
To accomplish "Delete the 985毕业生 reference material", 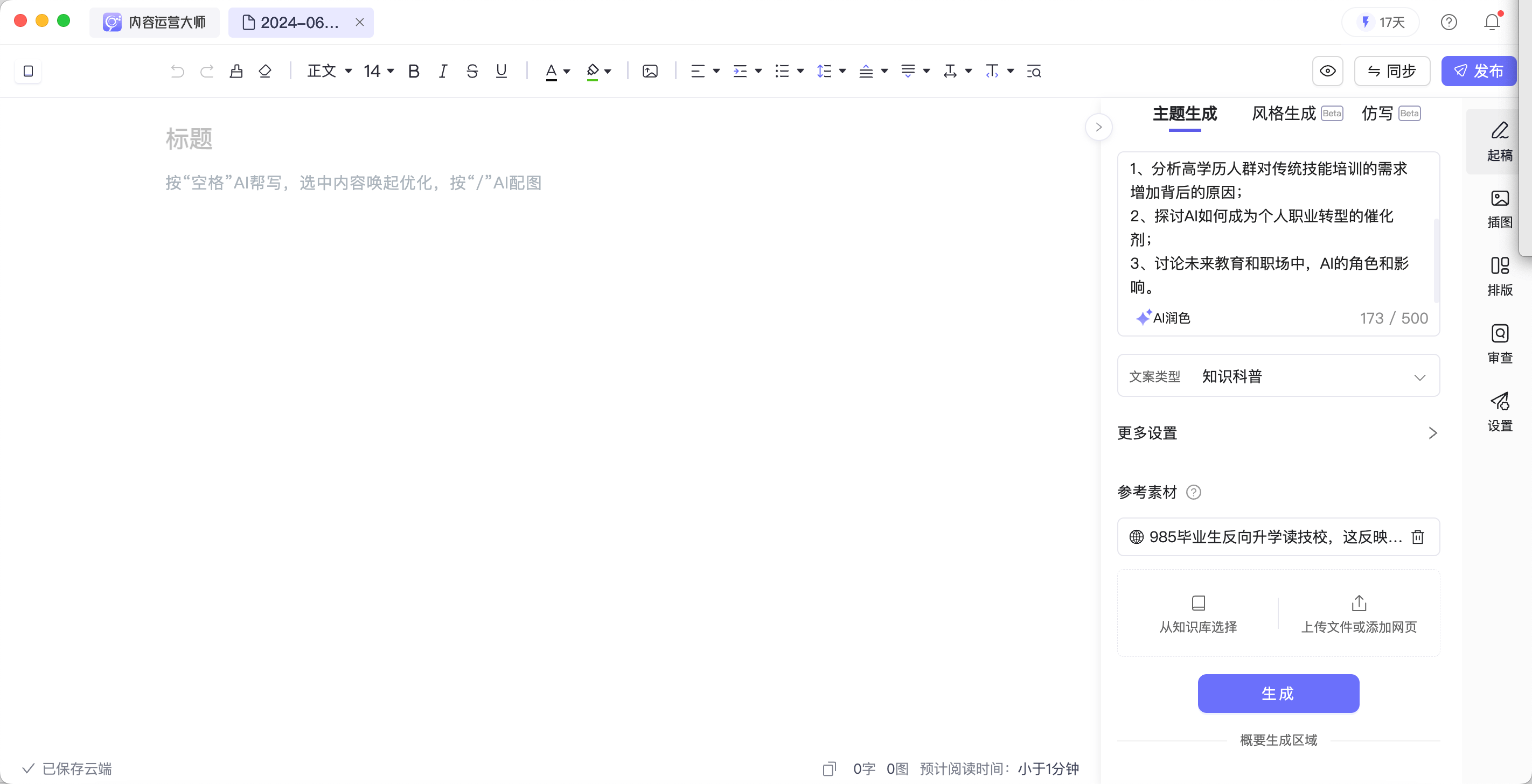I will tap(1418, 537).
